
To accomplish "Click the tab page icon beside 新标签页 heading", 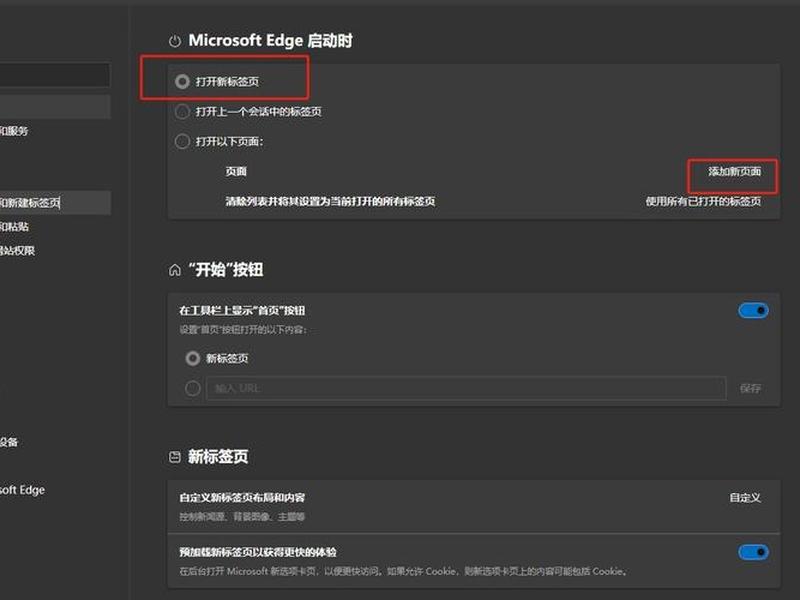I will [x=174, y=457].
